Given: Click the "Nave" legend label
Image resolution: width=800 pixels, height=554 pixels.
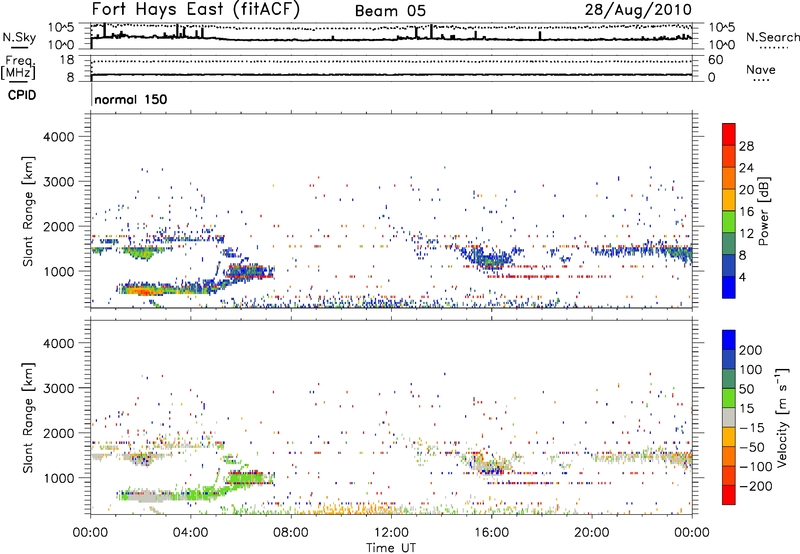Looking at the screenshot, I should (761, 70).
